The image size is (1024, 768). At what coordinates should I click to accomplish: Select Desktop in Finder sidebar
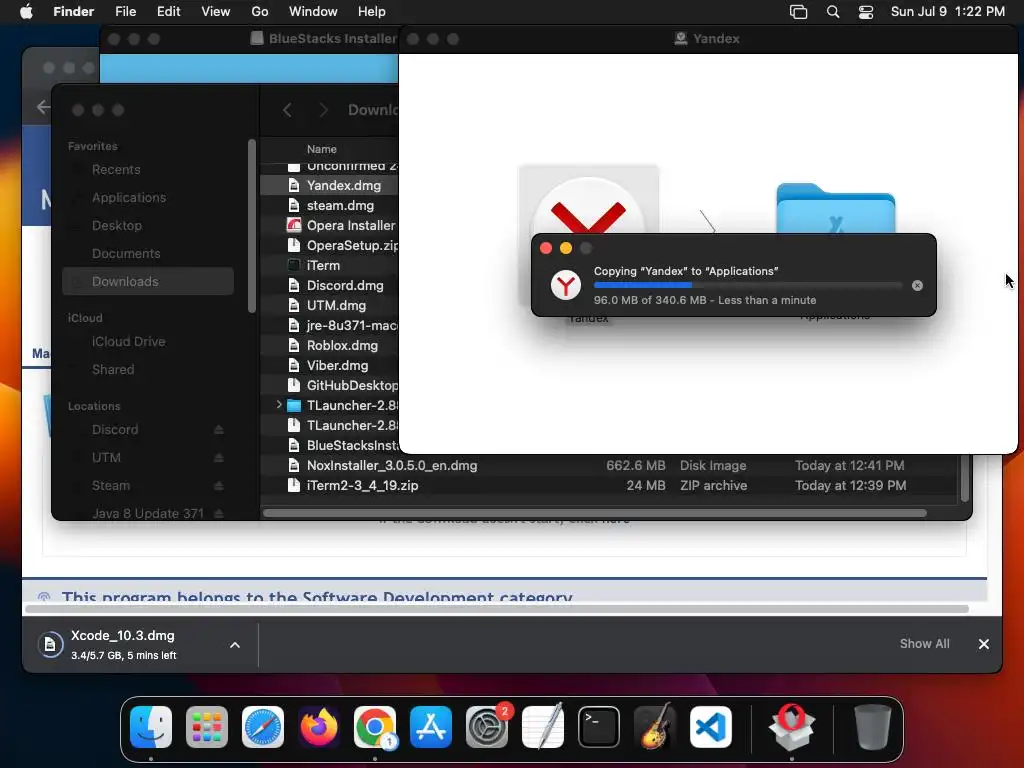117,225
